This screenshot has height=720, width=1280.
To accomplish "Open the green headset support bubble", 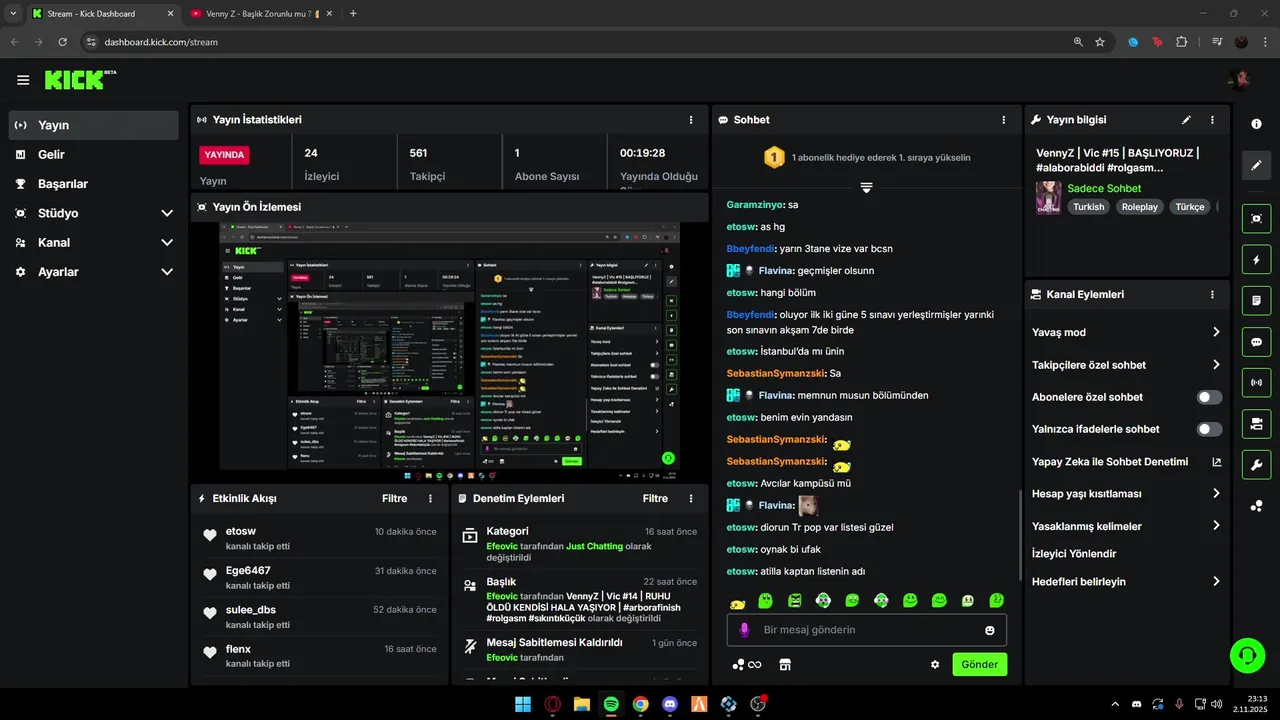I will click(1247, 656).
